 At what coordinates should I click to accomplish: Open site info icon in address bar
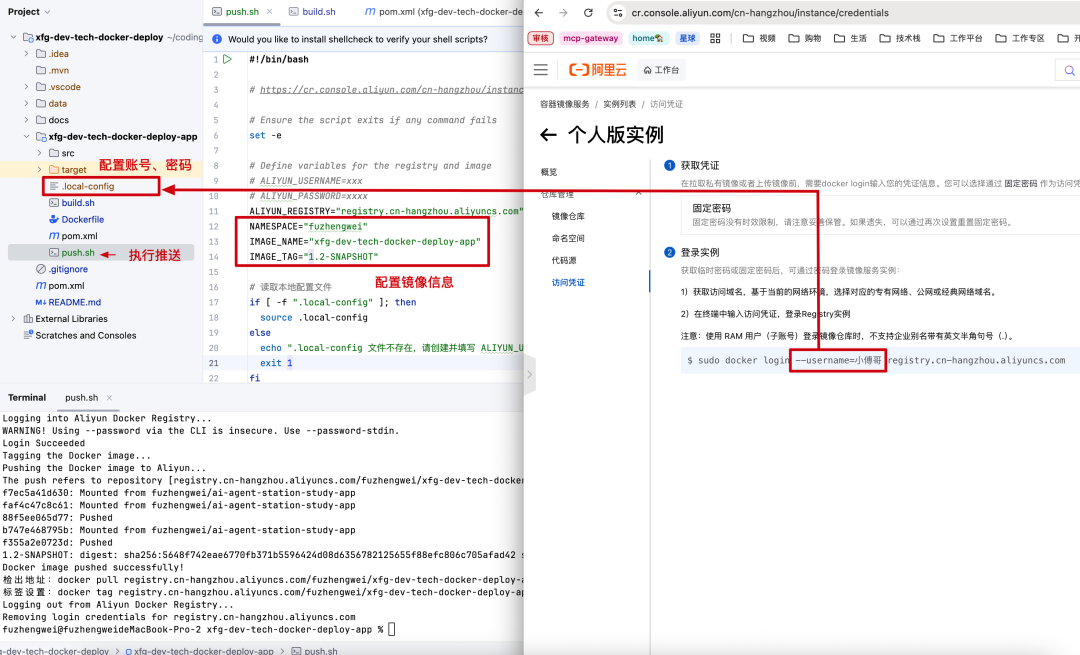(618, 12)
